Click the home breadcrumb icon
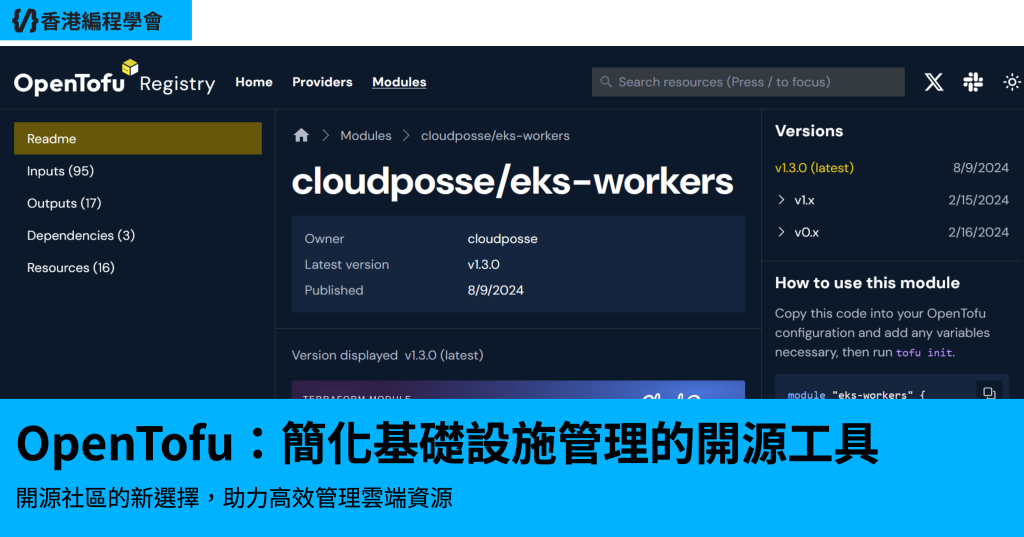This screenshot has width=1024, height=537. (301, 135)
